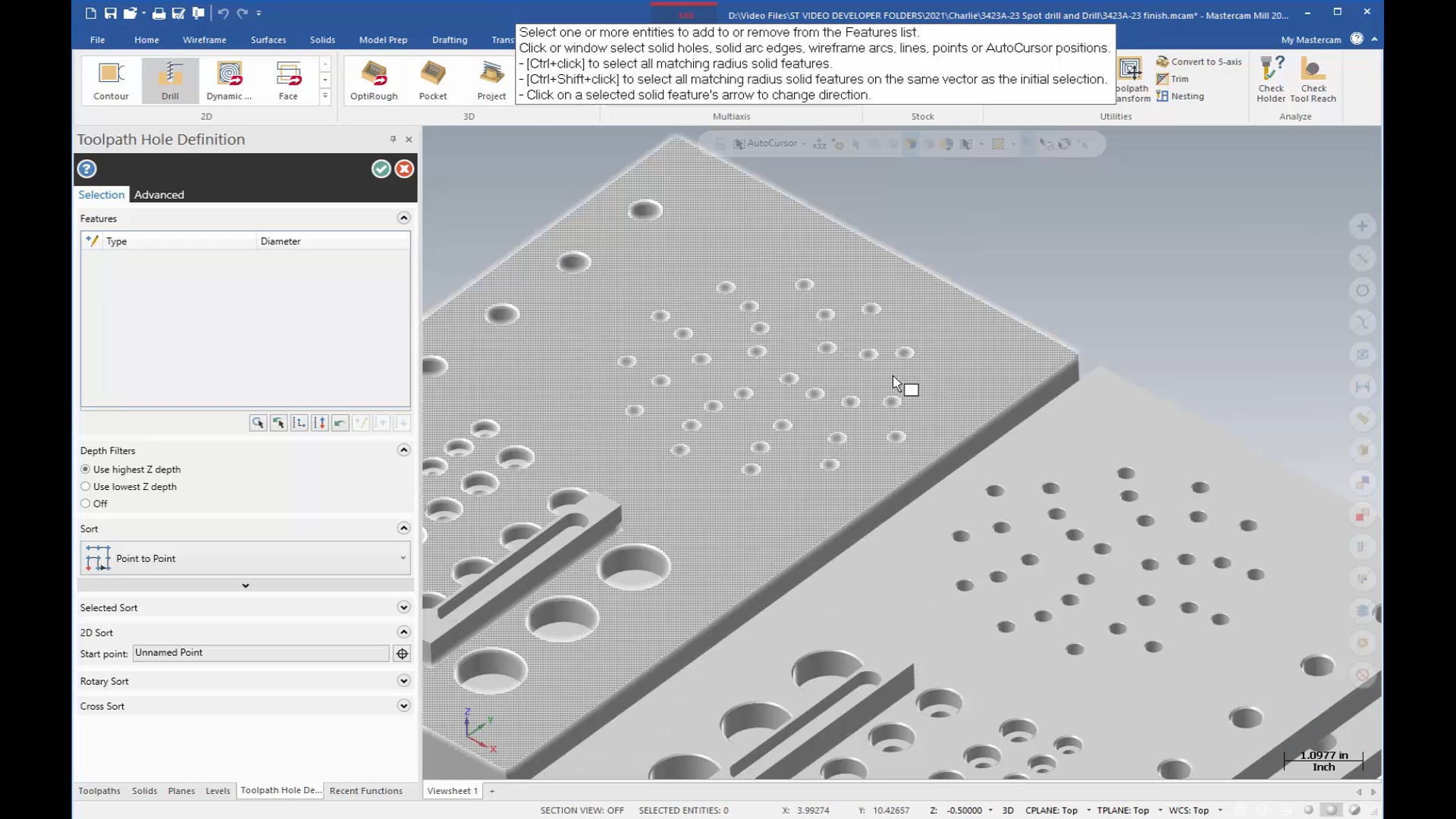Switch to the Advanced tab
Screen dimensions: 1456x819
click(x=158, y=194)
